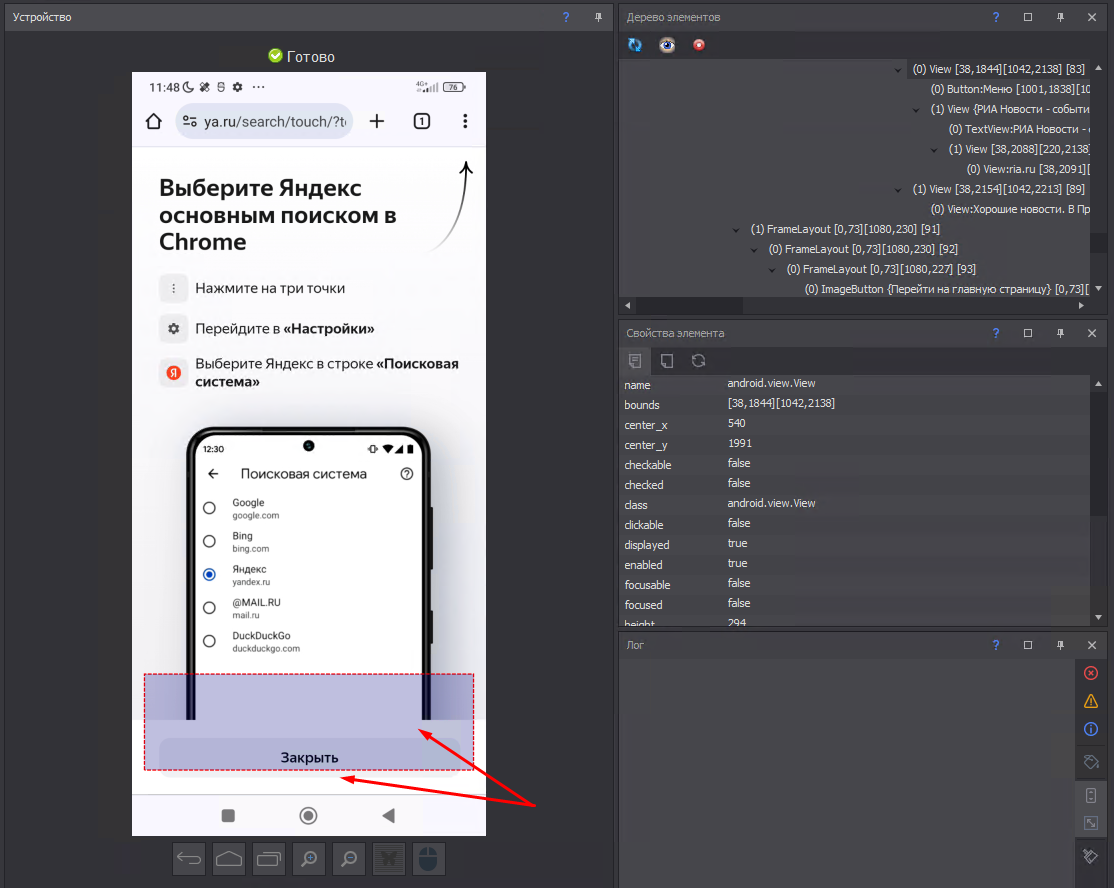Tap Android circle home navigation button

click(x=308, y=816)
